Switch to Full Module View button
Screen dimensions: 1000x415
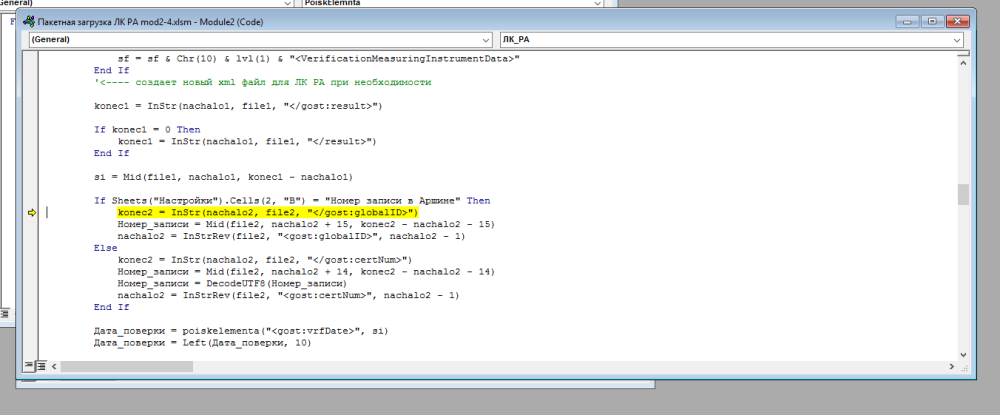(x=43, y=368)
